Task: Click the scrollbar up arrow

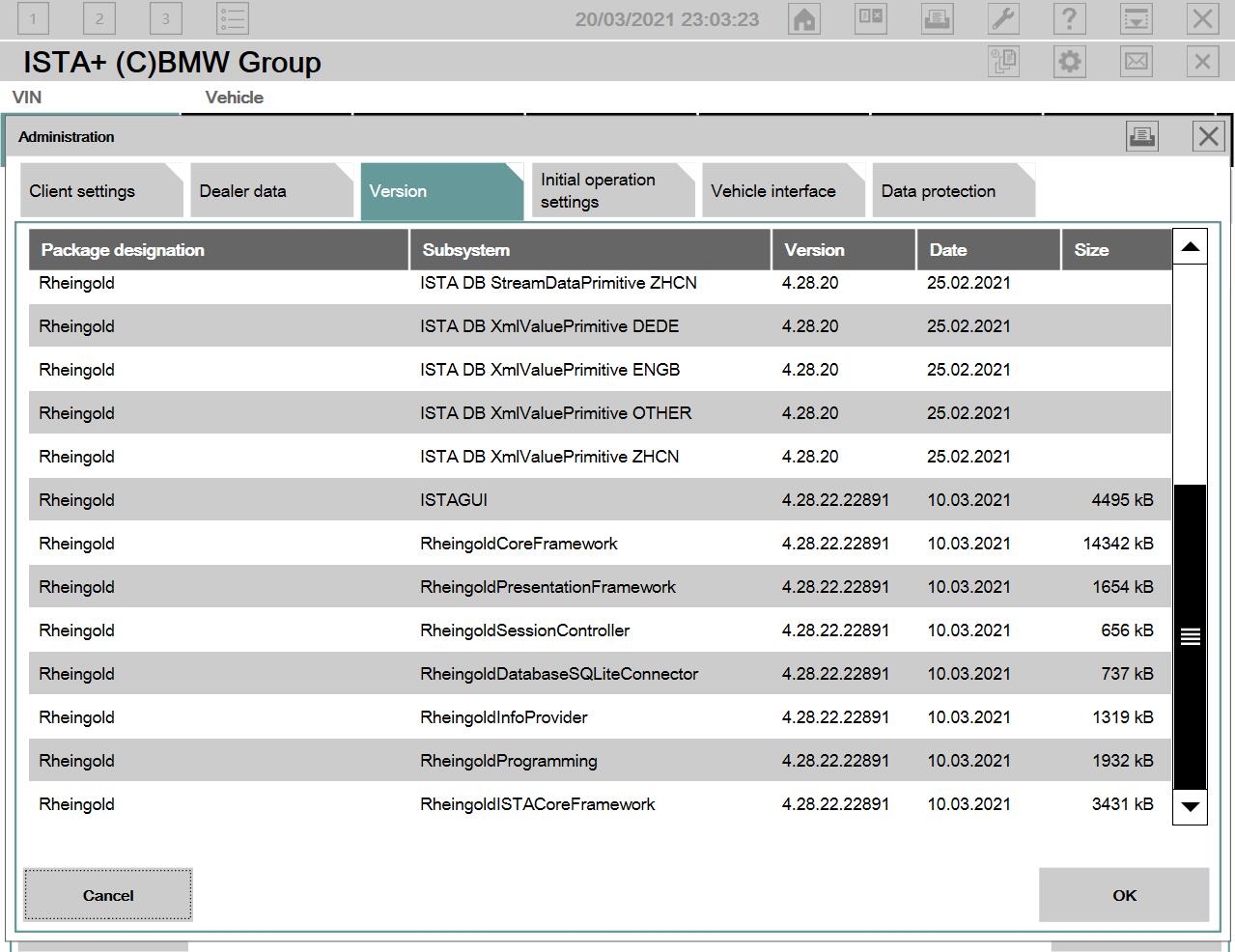Action: [1190, 246]
